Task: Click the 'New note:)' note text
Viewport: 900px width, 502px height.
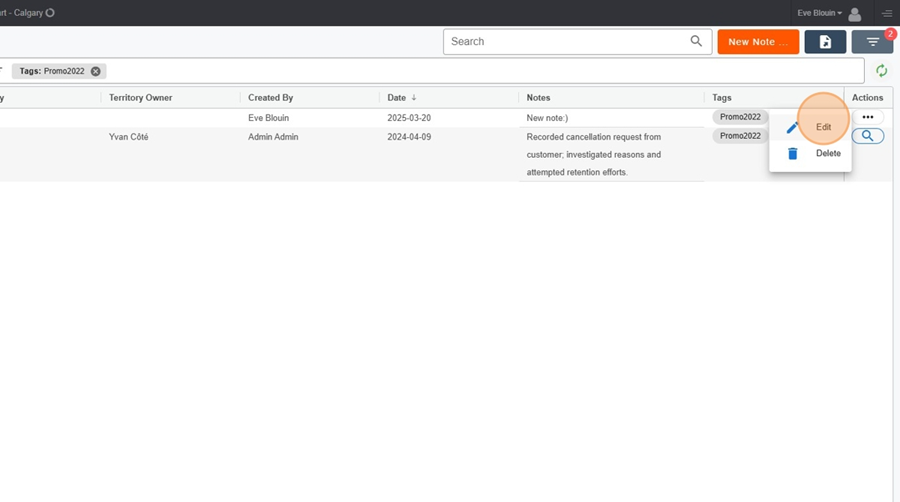Action: coord(547,118)
